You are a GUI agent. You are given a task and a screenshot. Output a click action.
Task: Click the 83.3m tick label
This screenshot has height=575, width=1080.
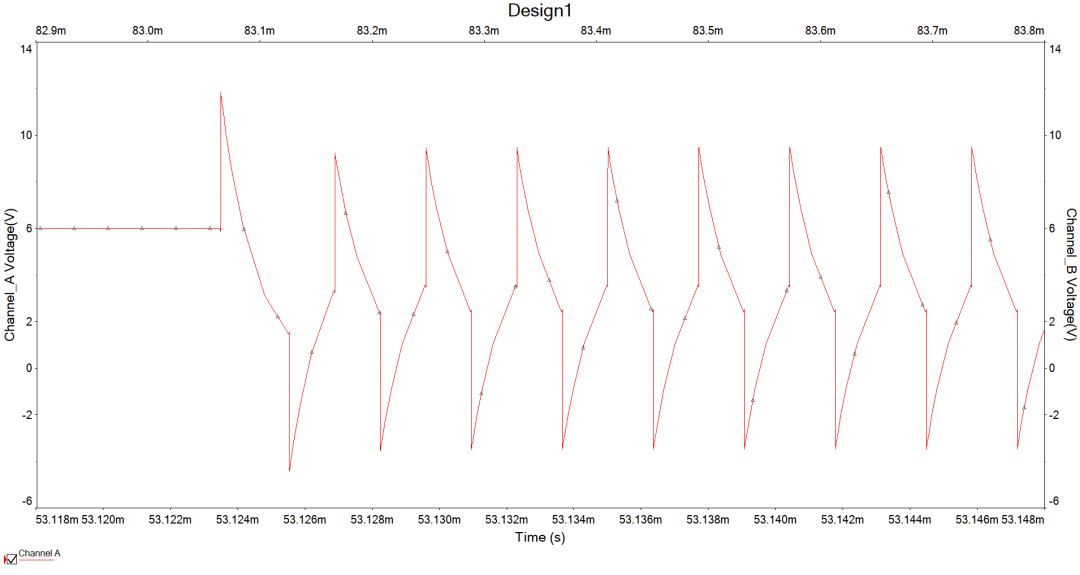coord(484,31)
